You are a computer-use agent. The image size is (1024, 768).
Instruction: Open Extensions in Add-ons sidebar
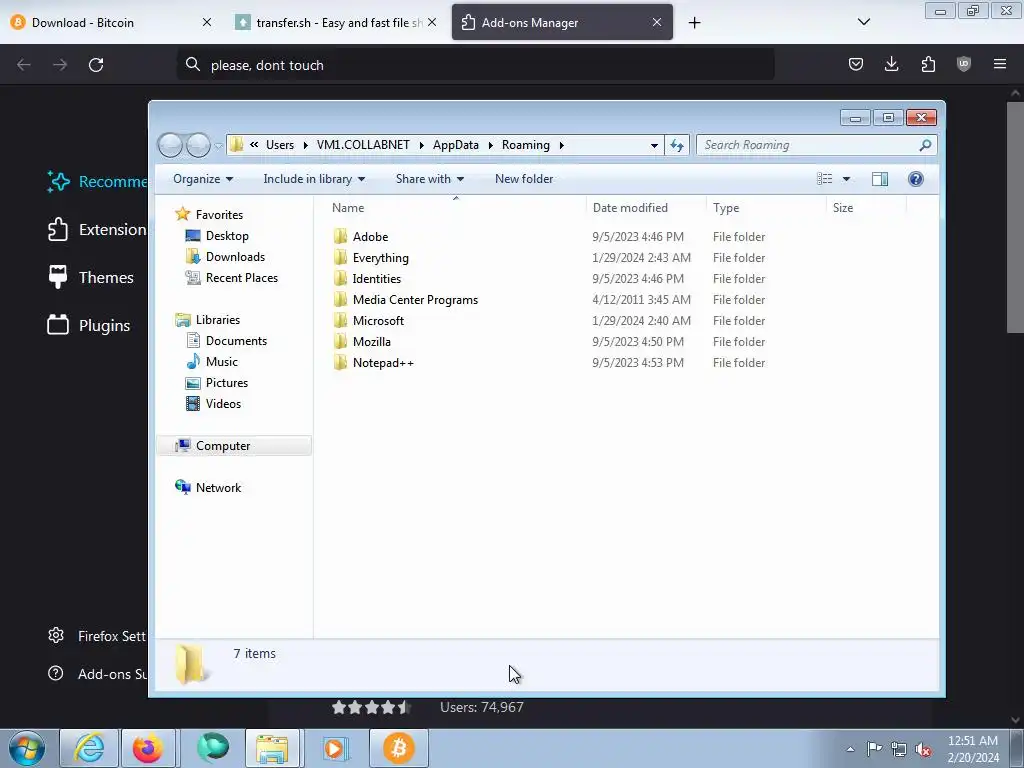point(97,229)
